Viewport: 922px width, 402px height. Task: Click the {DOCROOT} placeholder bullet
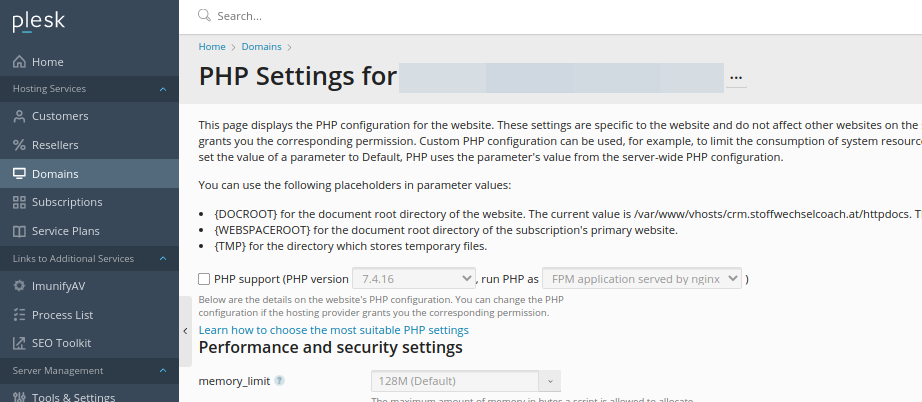[x=569, y=215]
